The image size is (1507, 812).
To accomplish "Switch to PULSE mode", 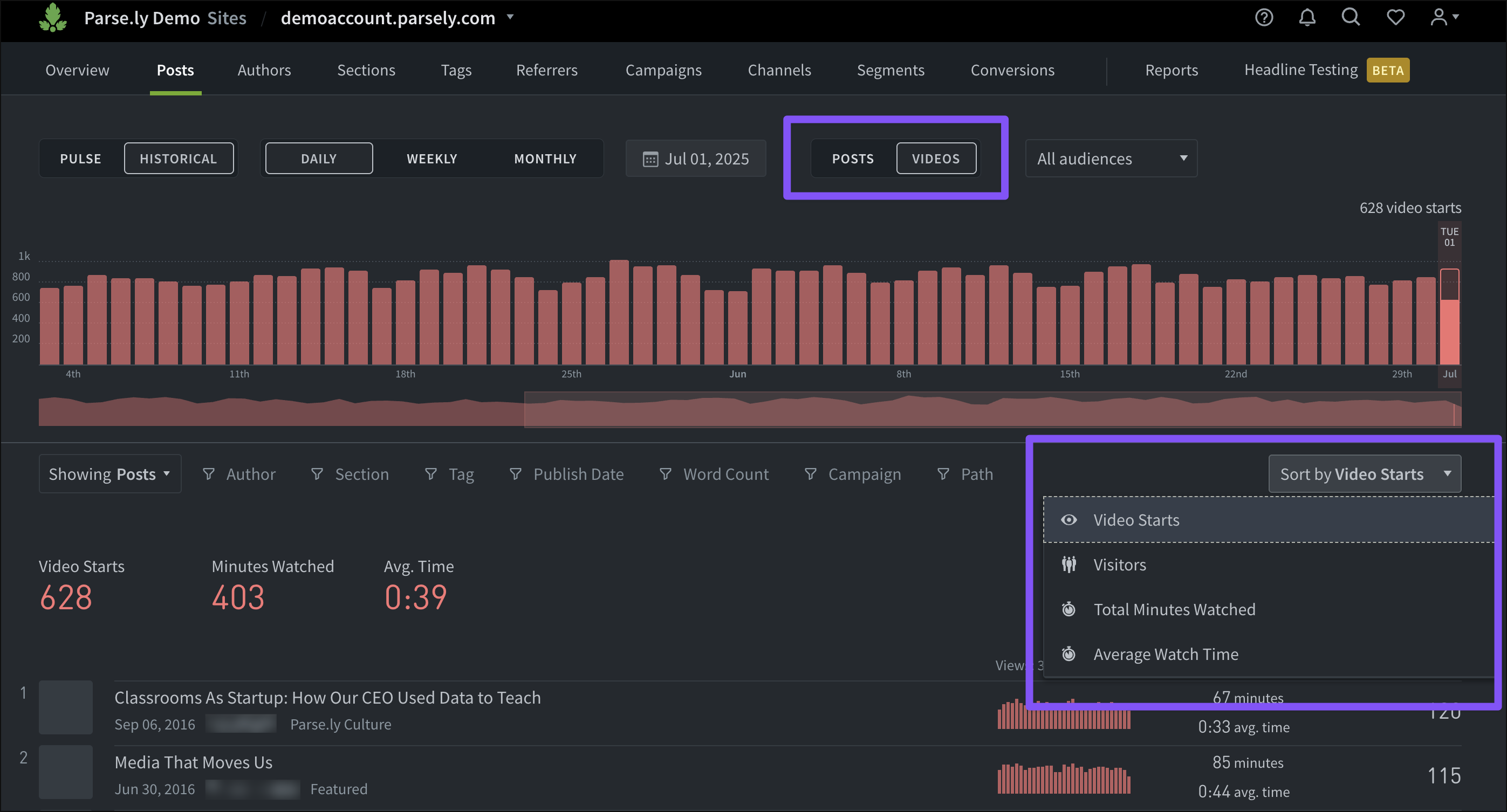I will pyautogui.click(x=81, y=159).
